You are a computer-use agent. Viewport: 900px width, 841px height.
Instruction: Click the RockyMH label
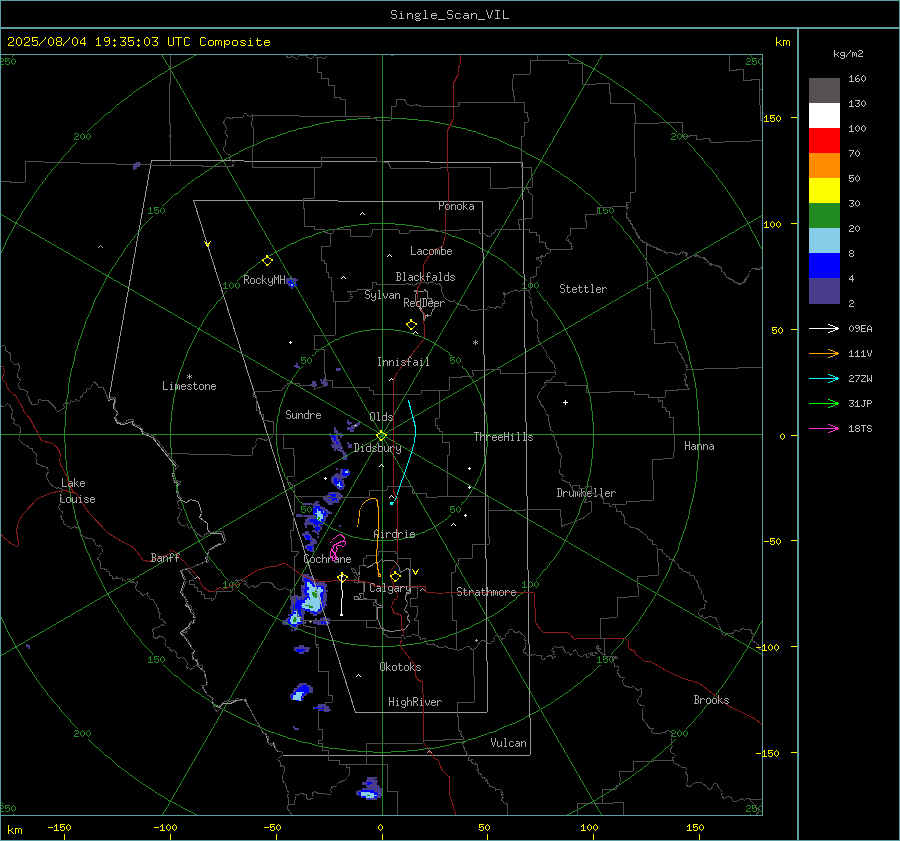click(264, 280)
